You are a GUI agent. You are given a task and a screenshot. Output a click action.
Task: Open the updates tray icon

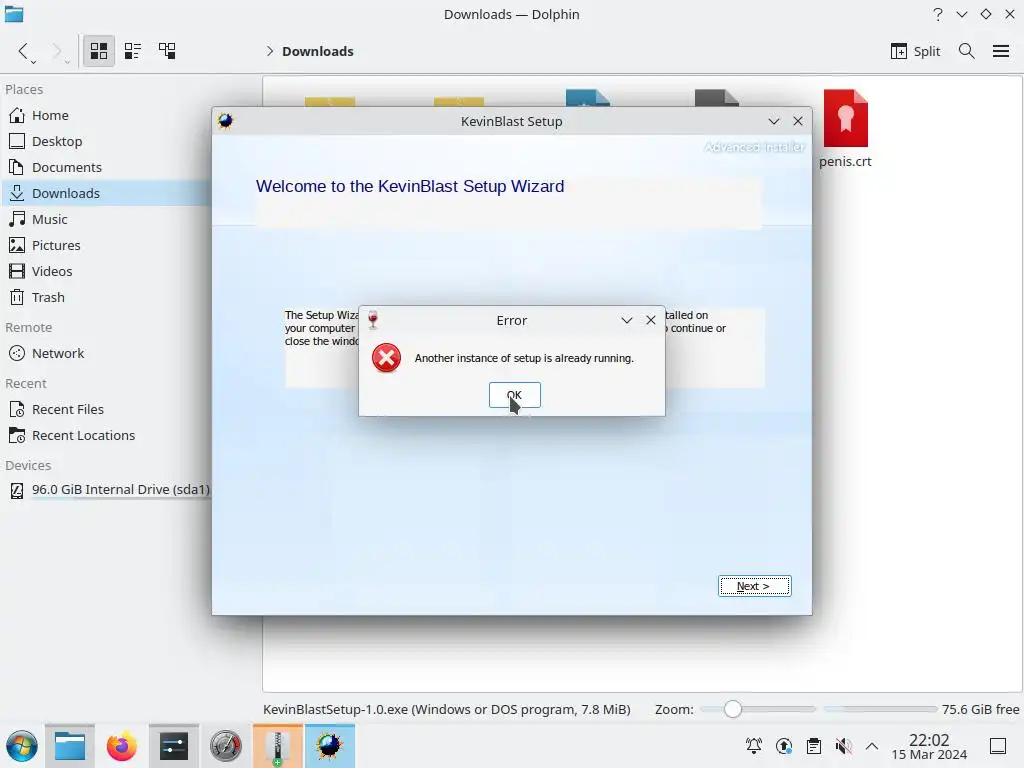click(784, 746)
